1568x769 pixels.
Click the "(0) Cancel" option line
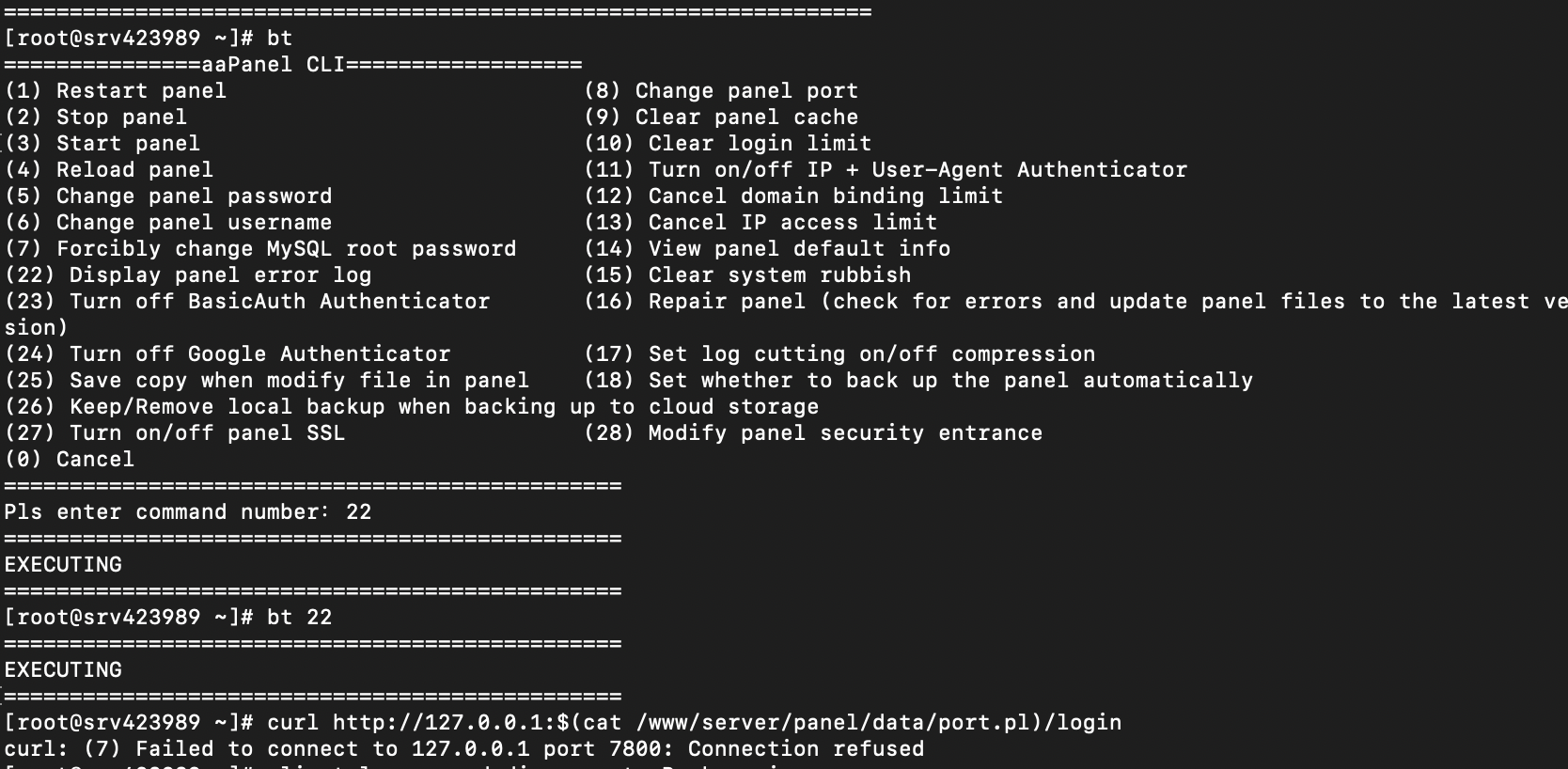(x=70, y=460)
